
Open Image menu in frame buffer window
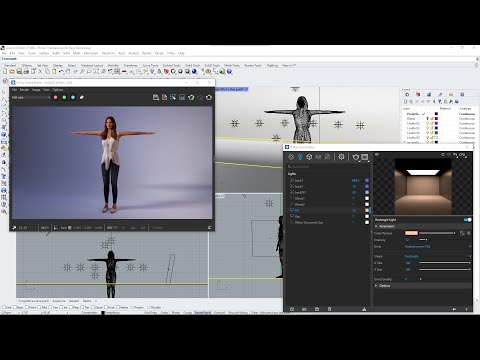pos(36,90)
